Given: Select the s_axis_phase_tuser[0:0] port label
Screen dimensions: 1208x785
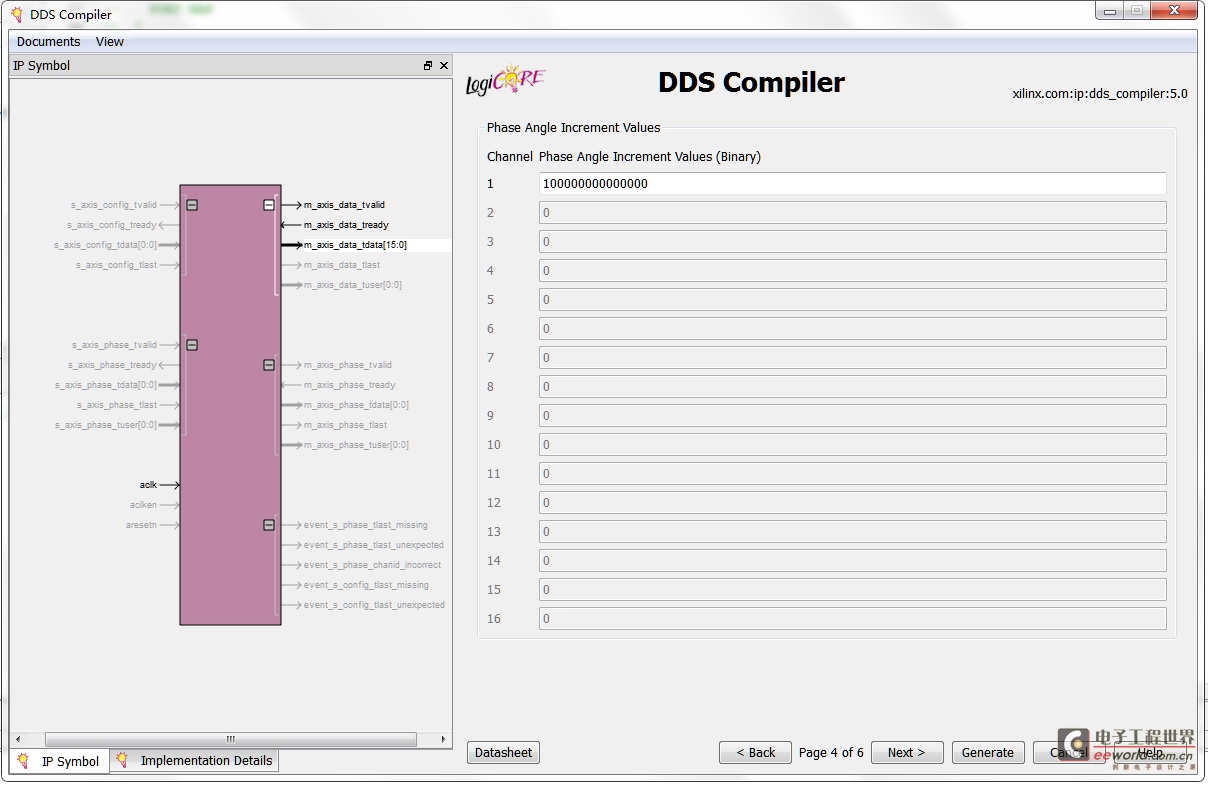Looking at the screenshot, I should pyautogui.click(x=106, y=425).
